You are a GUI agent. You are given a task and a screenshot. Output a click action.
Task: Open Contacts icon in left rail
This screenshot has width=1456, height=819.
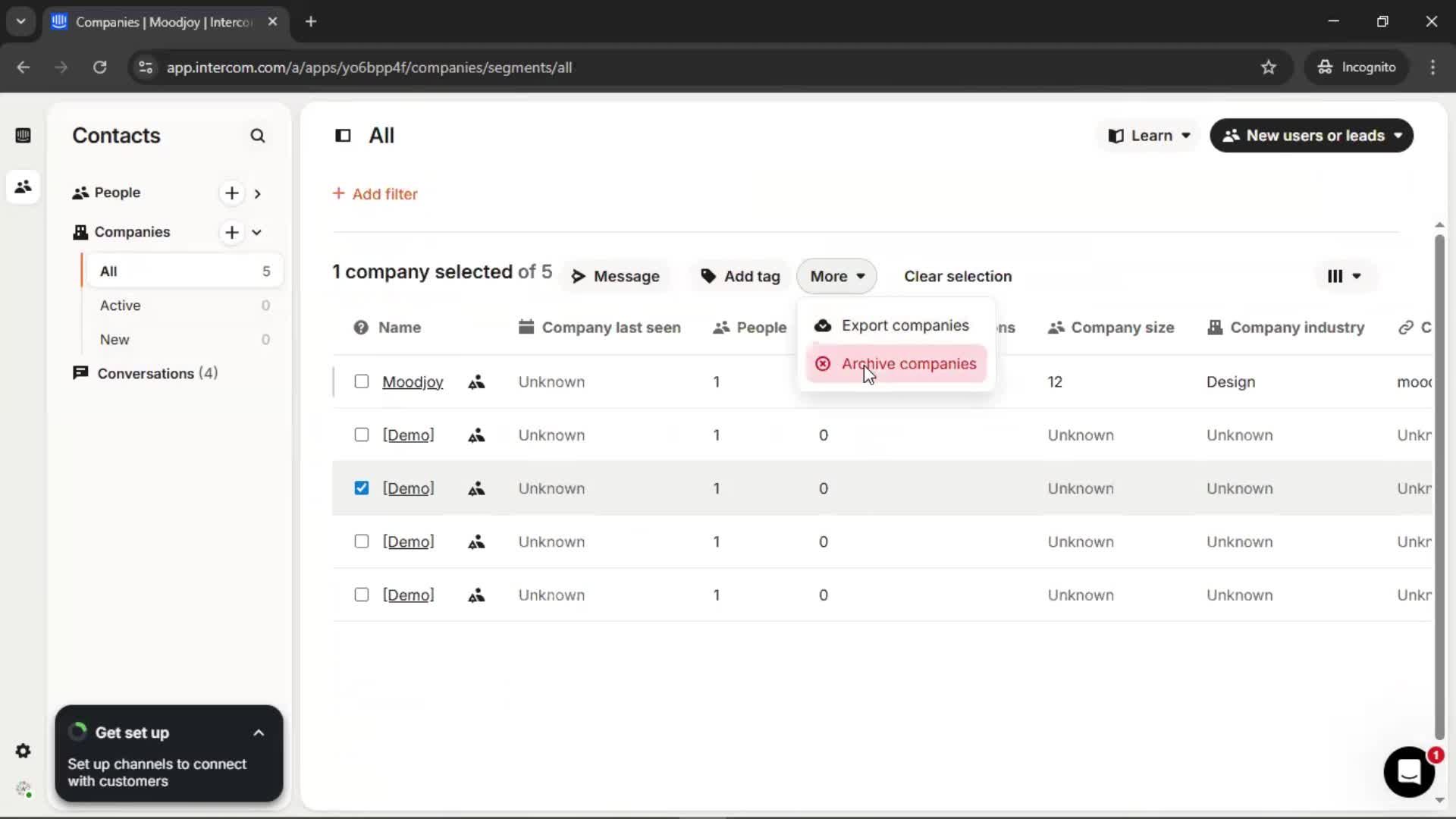(x=23, y=187)
